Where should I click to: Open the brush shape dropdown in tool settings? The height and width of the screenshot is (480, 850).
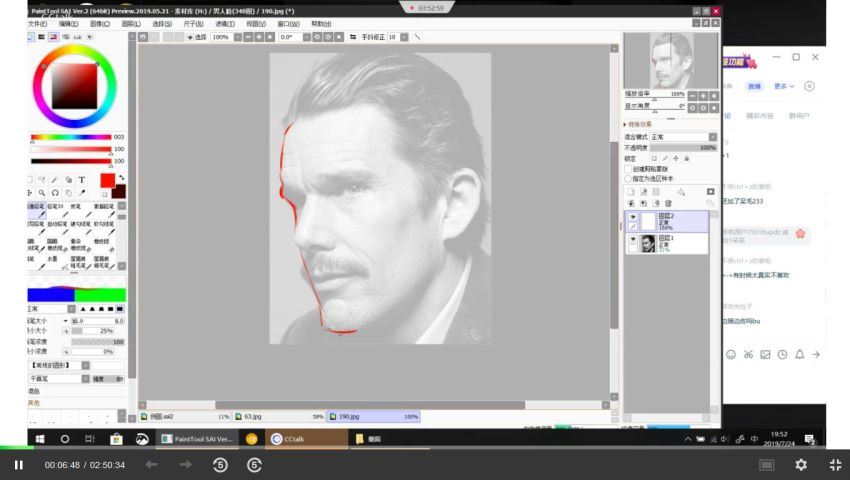tap(85, 366)
